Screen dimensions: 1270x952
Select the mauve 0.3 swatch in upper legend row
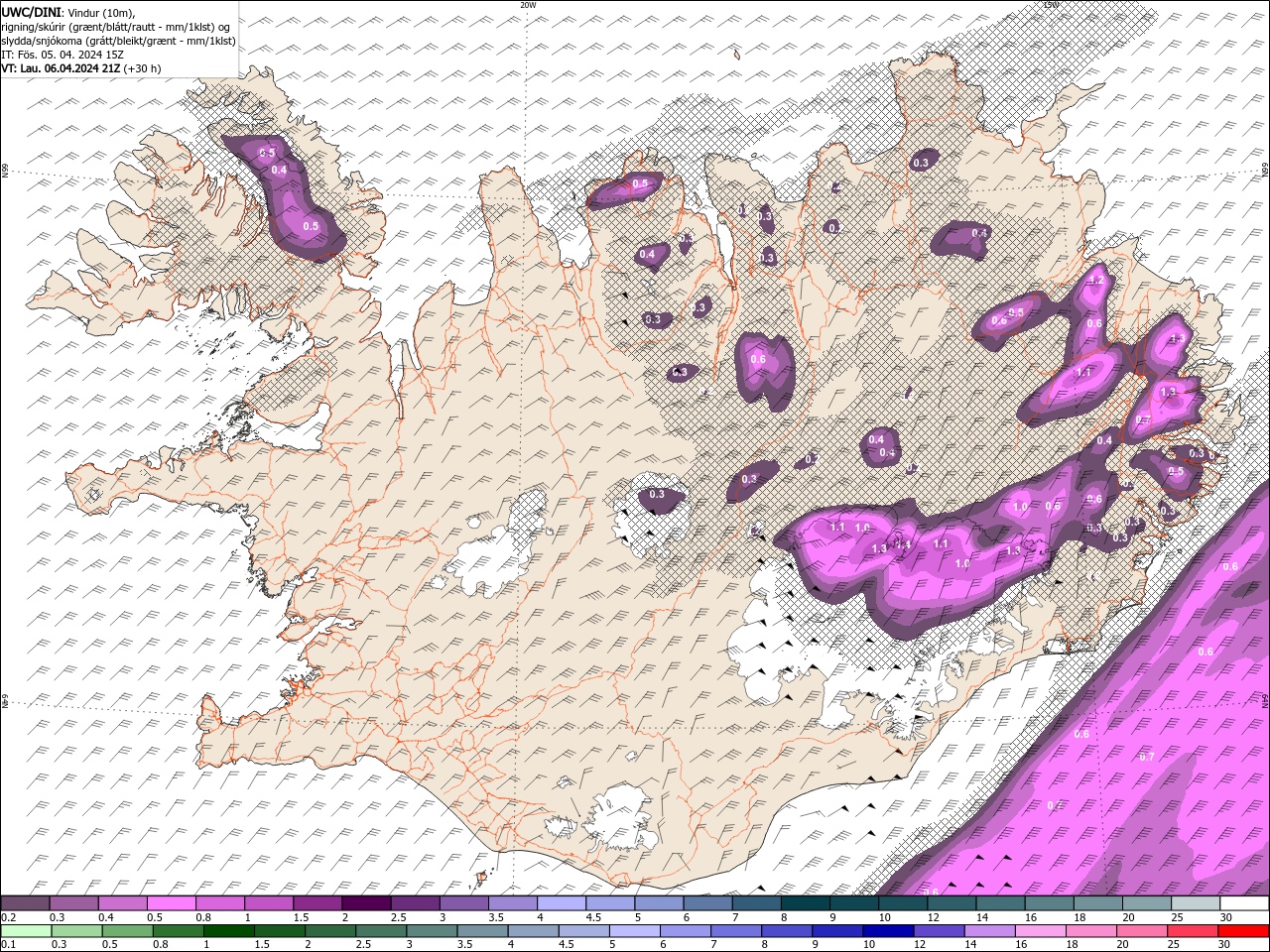[x=73, y=903]
